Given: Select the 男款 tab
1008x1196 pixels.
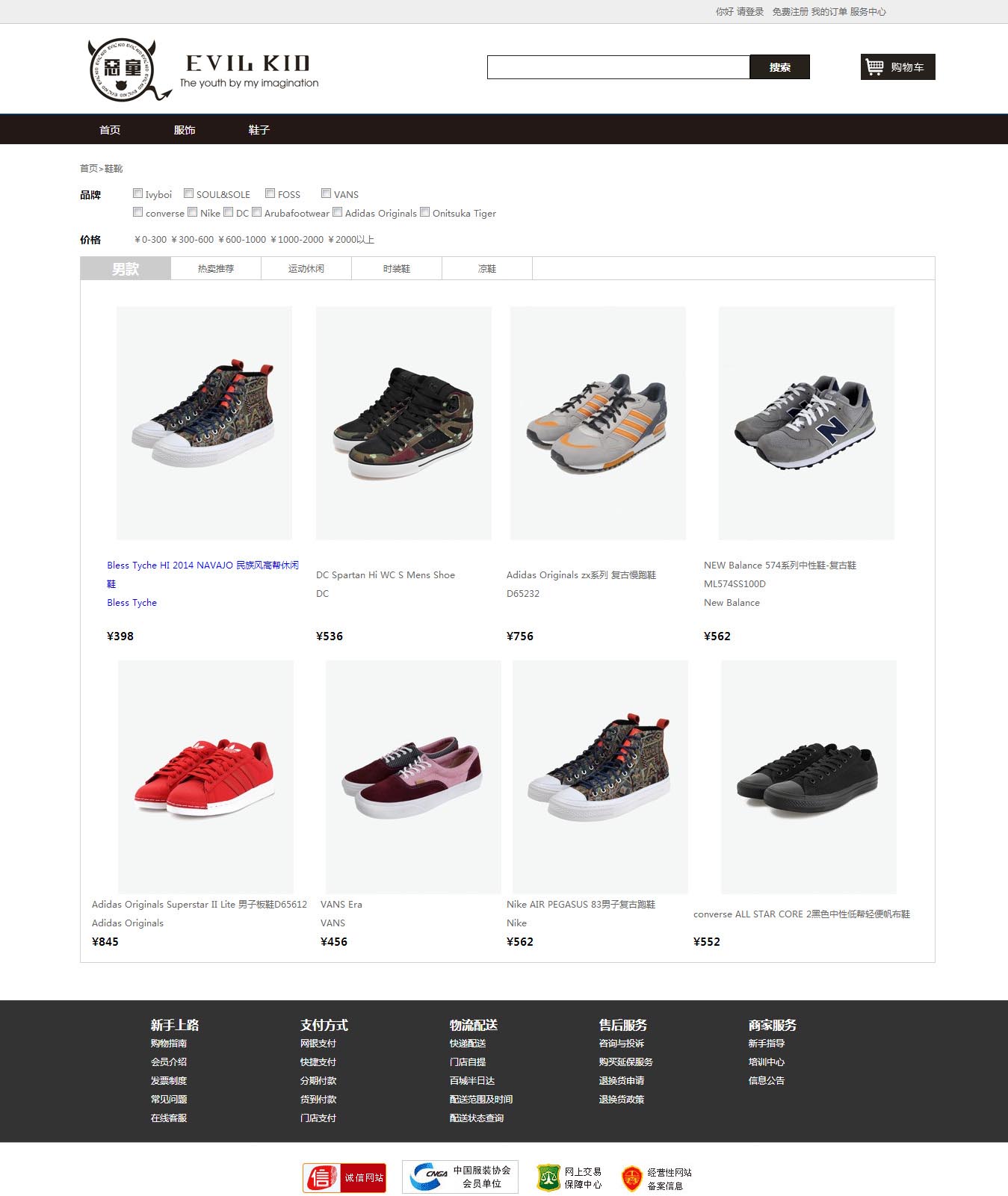Looking at the screenshot, I should coord(126,268).
